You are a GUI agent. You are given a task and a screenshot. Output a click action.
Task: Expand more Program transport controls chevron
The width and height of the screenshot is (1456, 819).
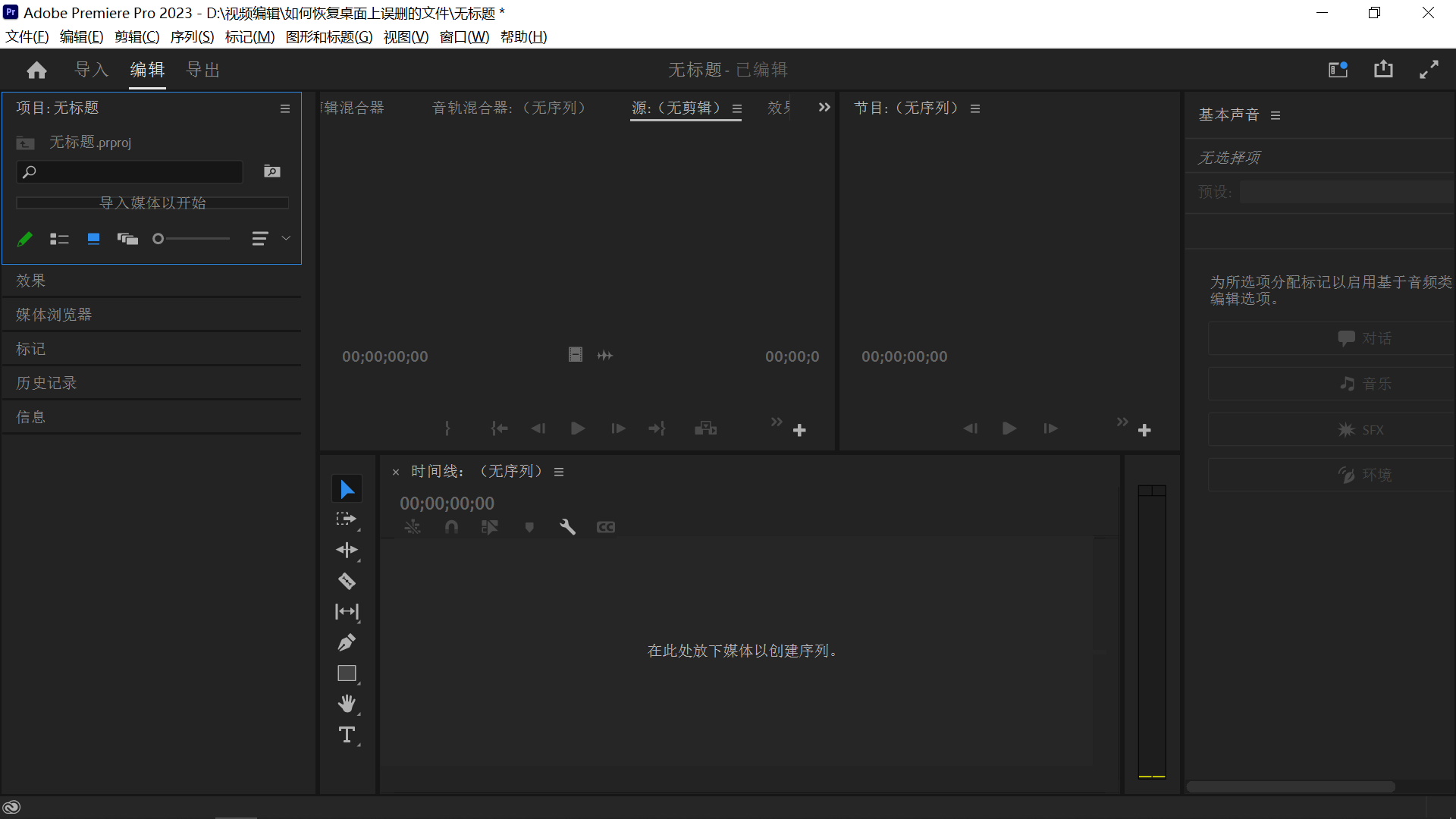(1122, 422)
